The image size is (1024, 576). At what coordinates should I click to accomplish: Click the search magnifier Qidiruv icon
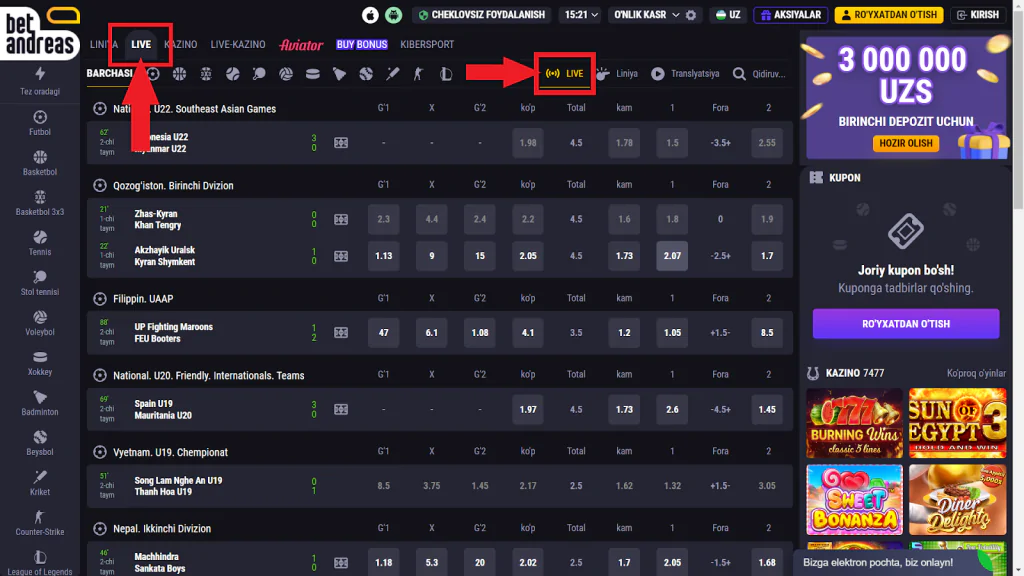coord(739,74)
